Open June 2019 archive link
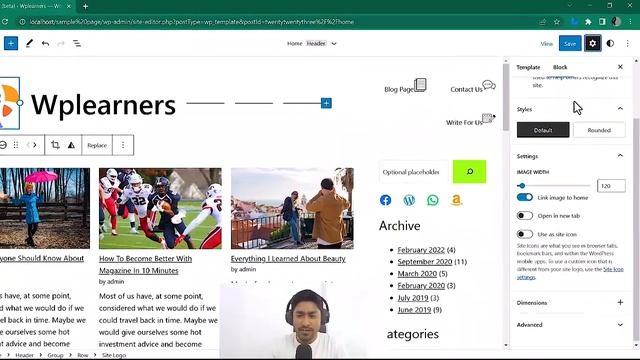This screenshot has height=360, width=640. point(414,310)
